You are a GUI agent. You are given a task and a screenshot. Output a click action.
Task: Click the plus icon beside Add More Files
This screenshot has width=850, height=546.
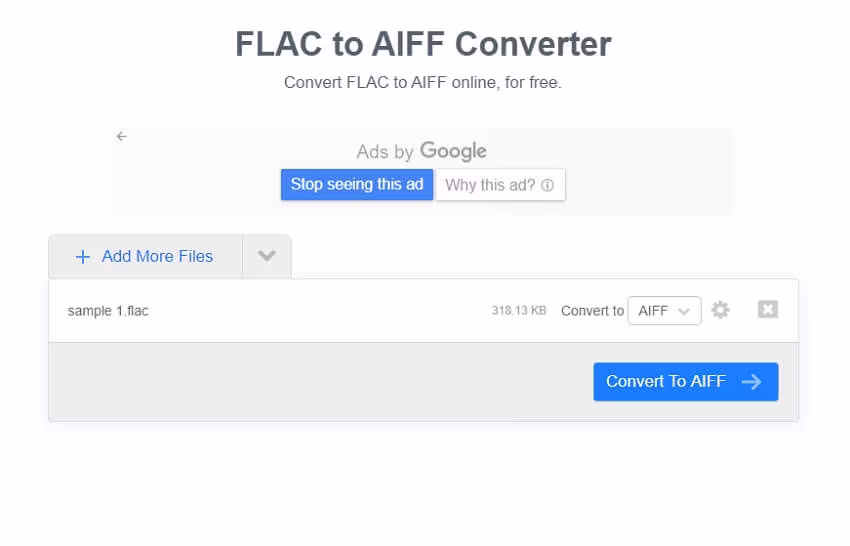[83, 257]
